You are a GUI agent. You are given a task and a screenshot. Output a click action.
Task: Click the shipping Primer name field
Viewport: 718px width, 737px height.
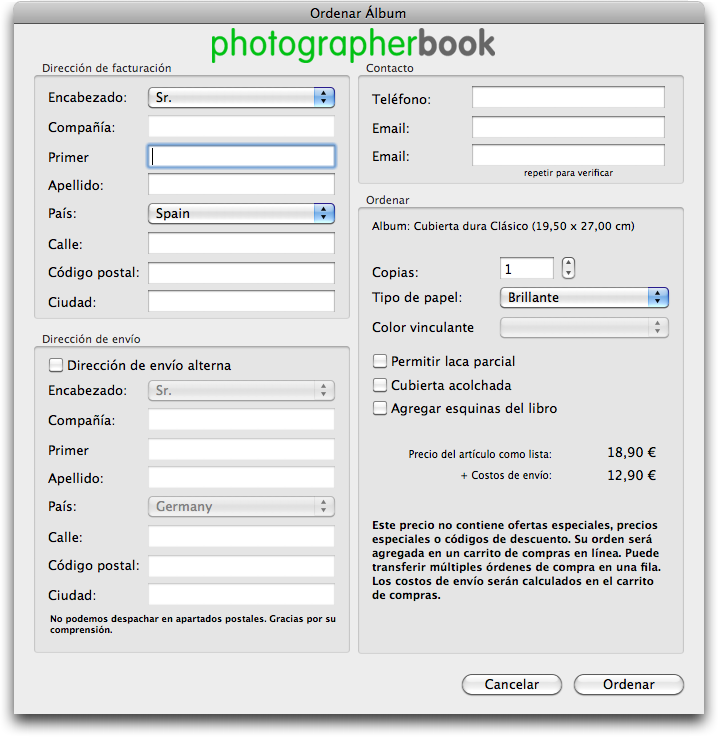(x=241, y=450)
